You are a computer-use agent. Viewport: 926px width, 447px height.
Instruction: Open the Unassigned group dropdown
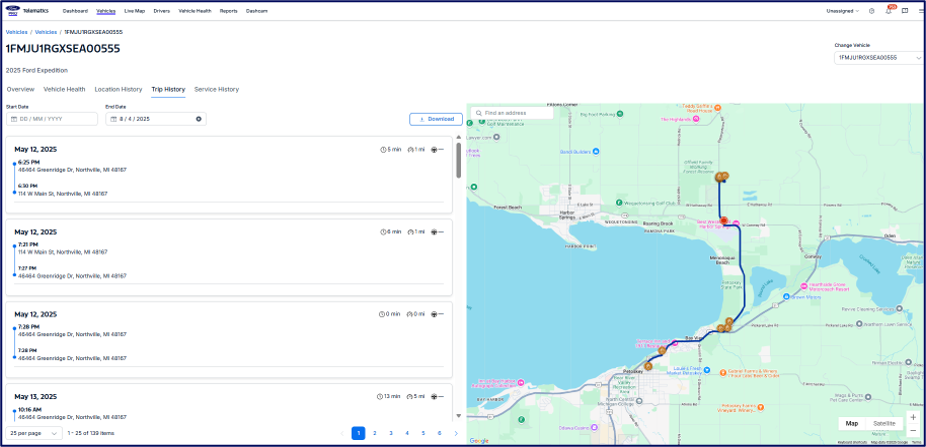tap(843, 11)
